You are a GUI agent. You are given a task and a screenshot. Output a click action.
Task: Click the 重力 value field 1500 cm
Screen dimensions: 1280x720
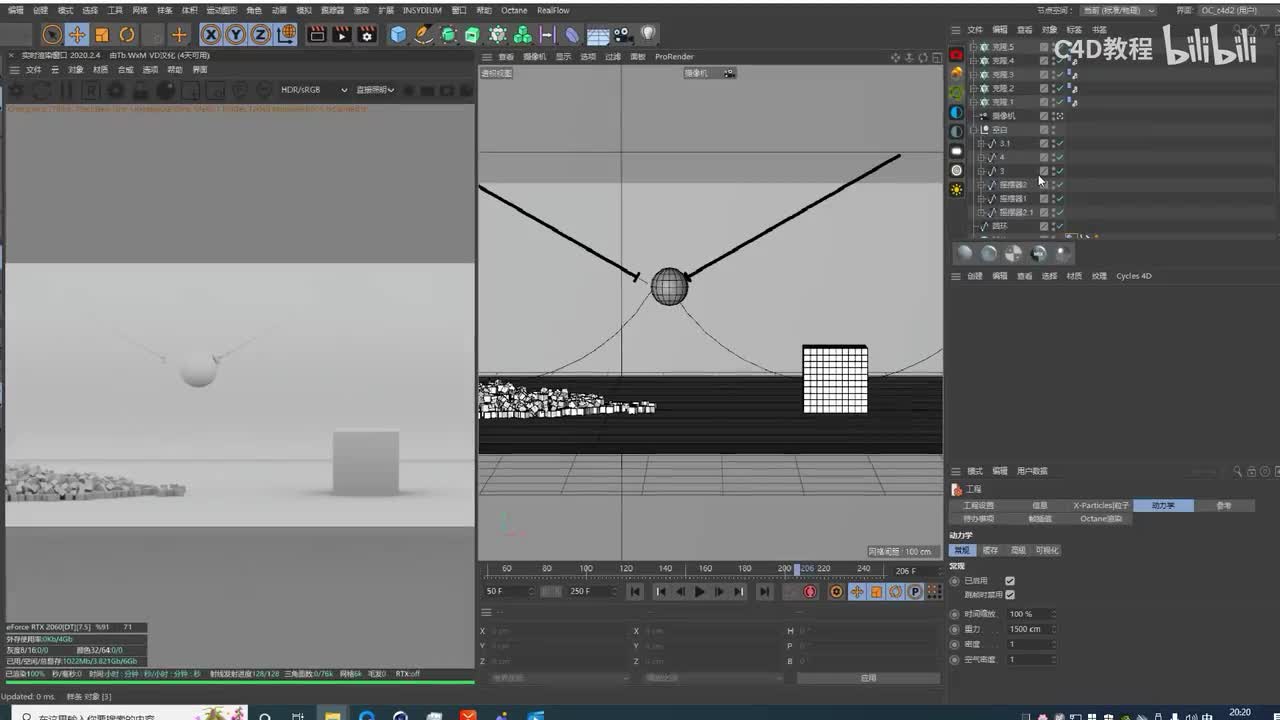pyautogui.click(x=1031, y=629)
